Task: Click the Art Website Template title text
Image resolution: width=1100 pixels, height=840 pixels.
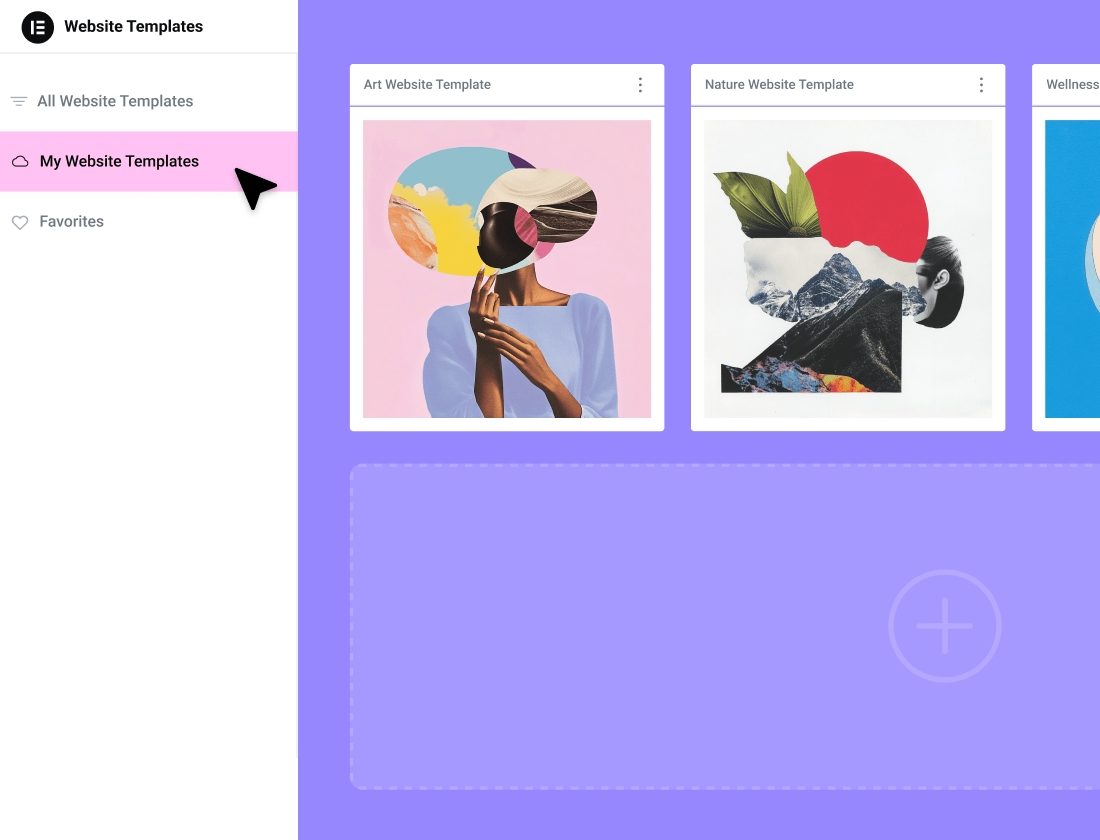Action: click(427, 85)
